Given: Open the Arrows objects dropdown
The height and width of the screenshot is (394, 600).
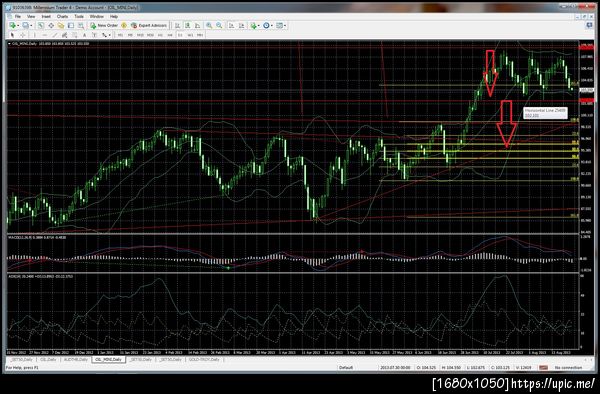Looking at the screenshot, I should point(106,35).
